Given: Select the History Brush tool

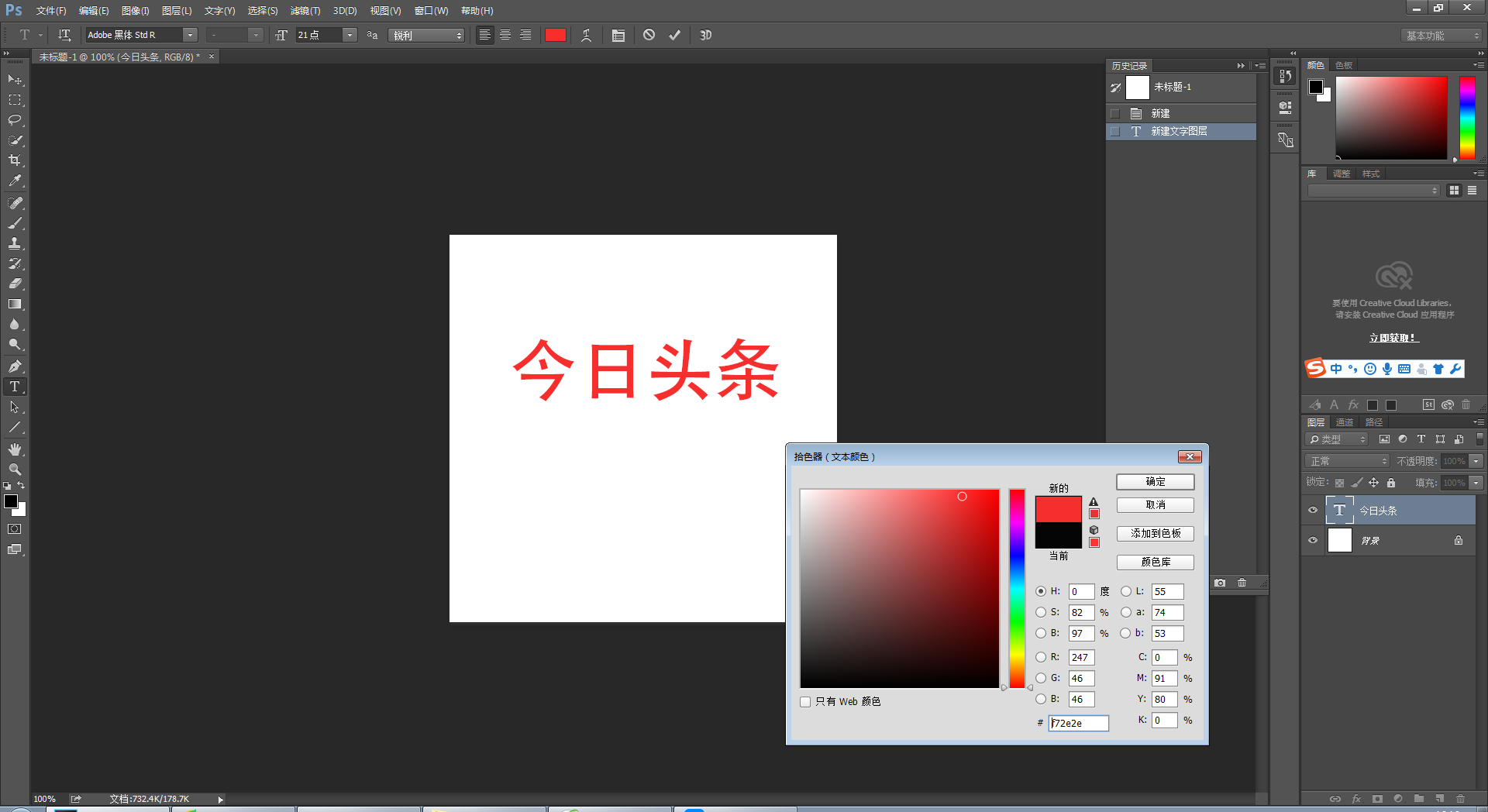Looking at the screenshot, I should 15,263.
